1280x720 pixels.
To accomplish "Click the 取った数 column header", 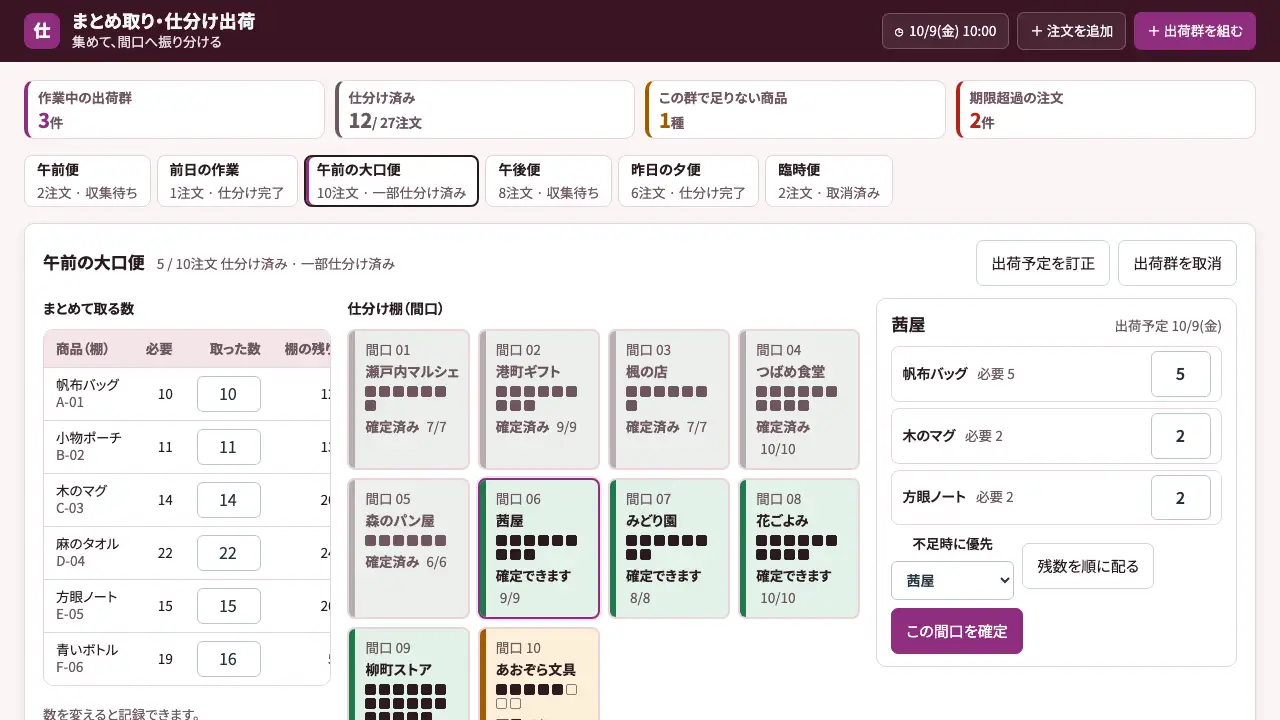I will 235,349.
